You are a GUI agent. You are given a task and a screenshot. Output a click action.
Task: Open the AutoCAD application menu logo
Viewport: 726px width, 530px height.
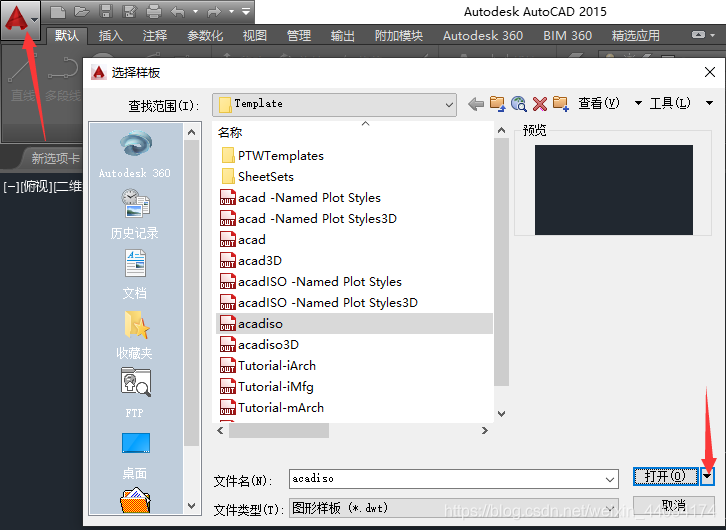point(20,19)
